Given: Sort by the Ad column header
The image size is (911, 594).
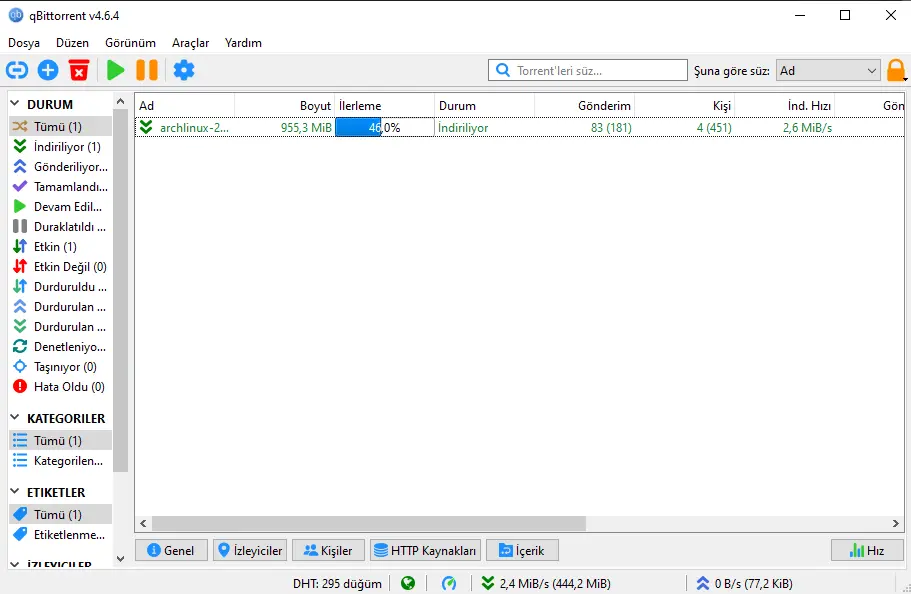Looking at the screenshot, I should 185,106.
